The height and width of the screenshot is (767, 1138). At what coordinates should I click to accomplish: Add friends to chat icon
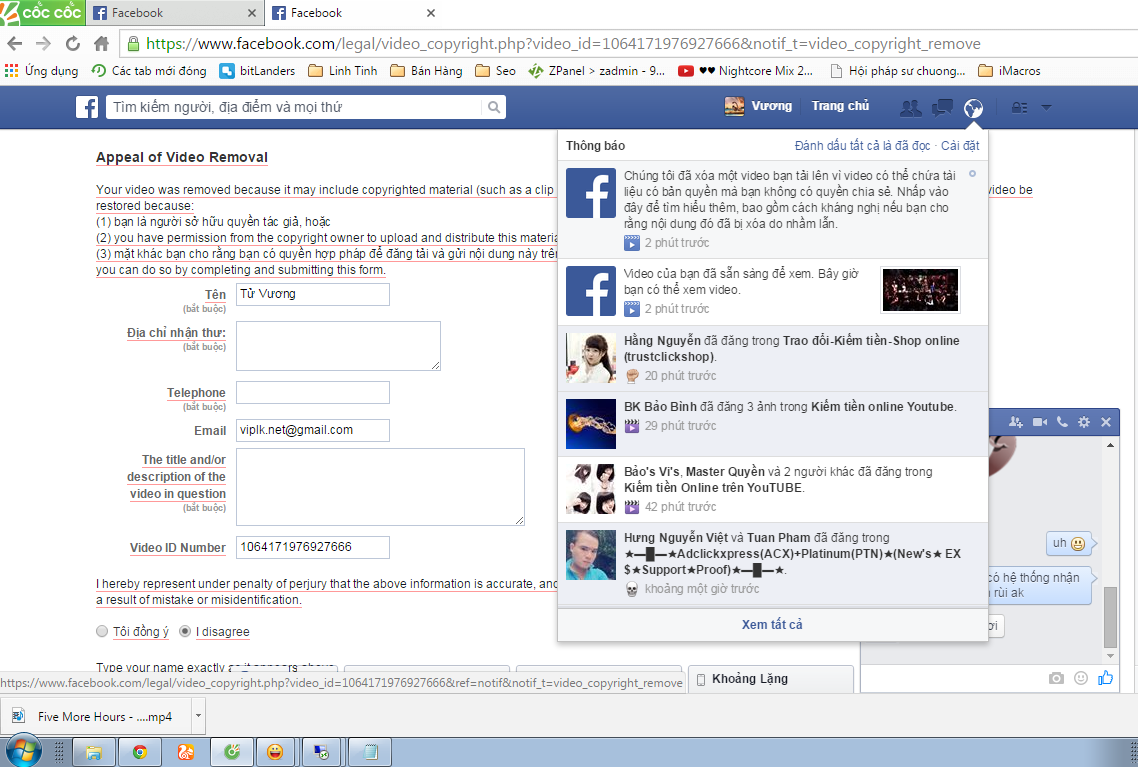pos(1016,422)
